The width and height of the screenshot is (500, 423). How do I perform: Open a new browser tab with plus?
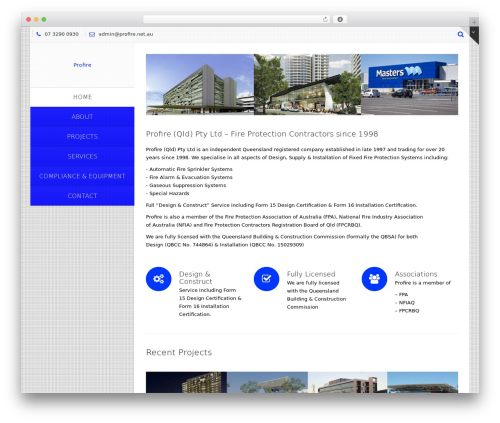coord(474,22)
